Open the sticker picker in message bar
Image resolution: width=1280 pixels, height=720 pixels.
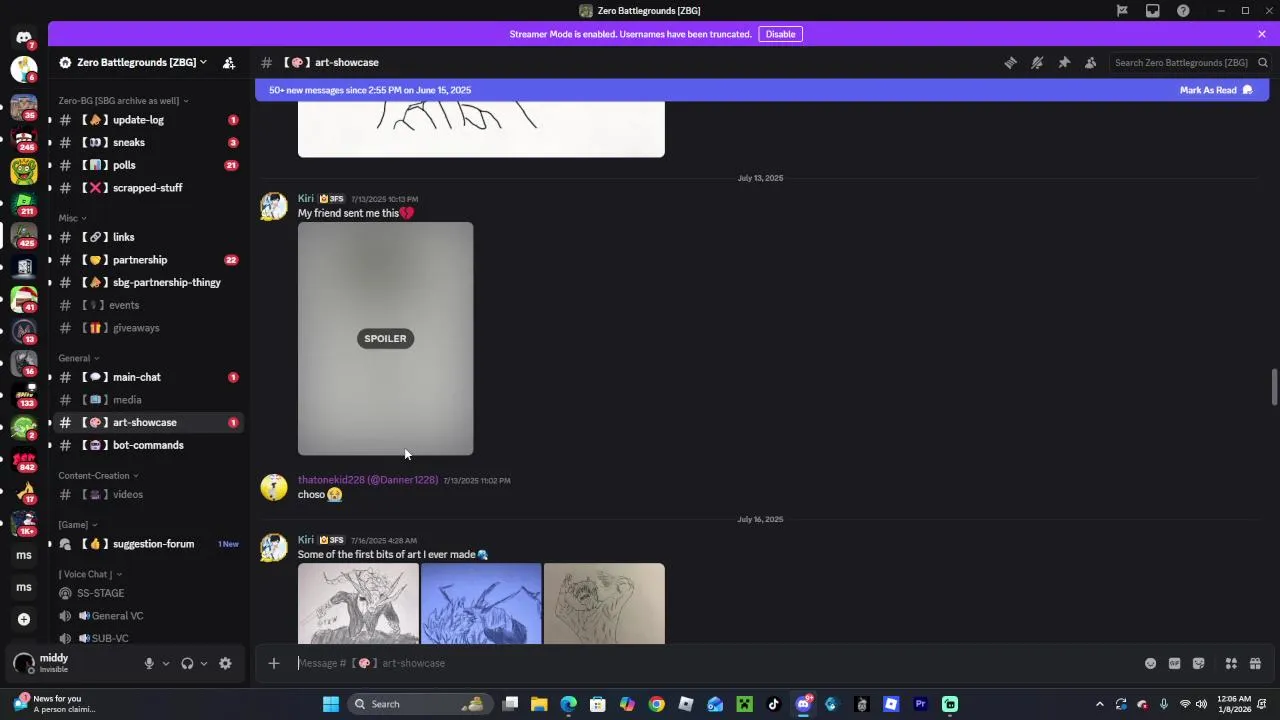[1199, 663]
